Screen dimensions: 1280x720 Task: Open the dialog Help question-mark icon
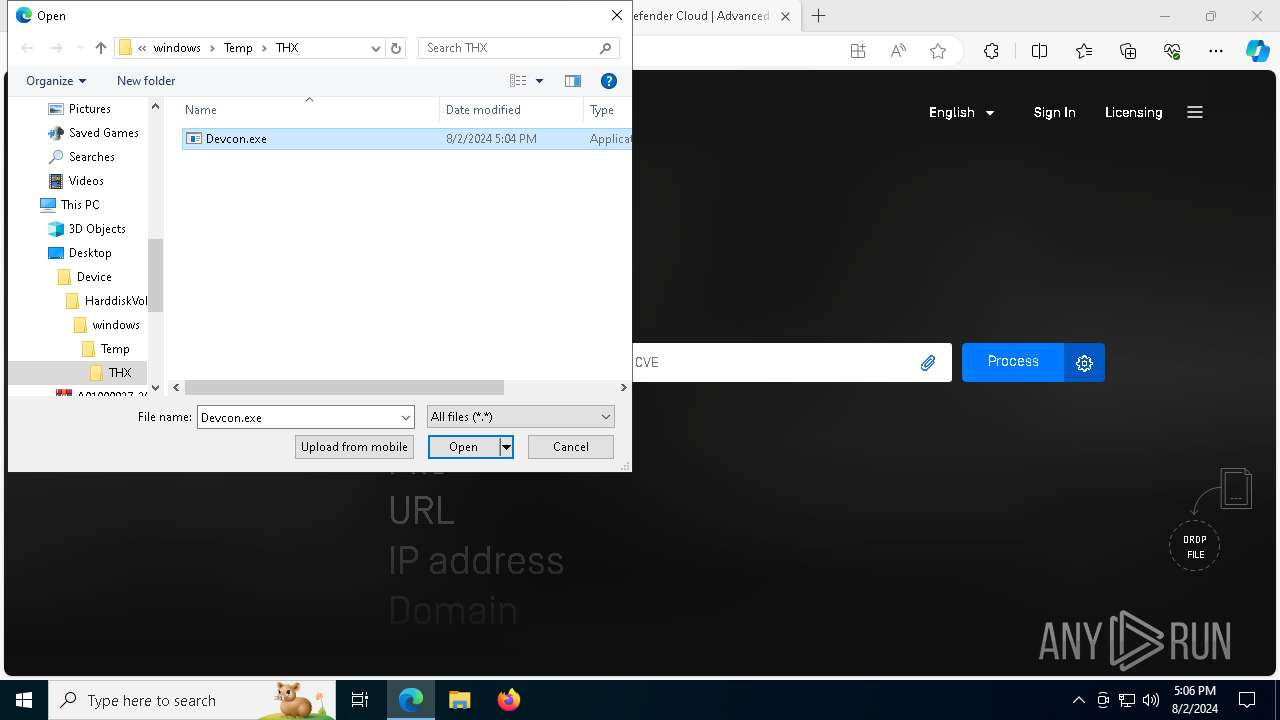(x=609, y=81)
